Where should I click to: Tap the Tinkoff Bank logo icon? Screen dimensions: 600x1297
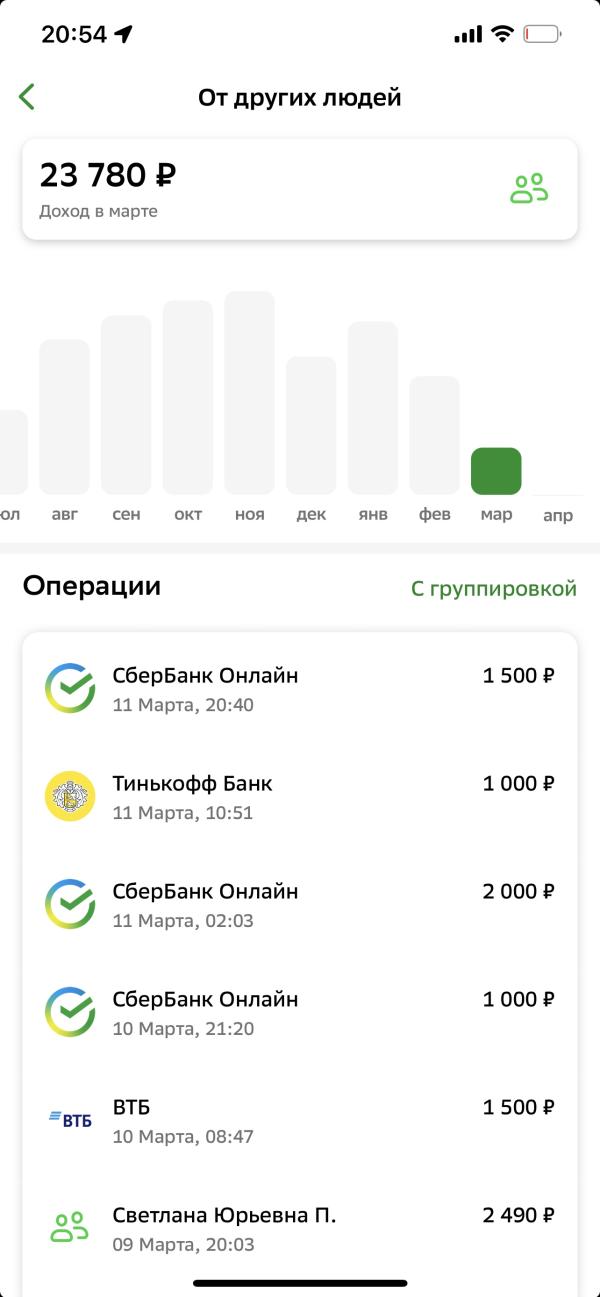click(x=70, y=797)
